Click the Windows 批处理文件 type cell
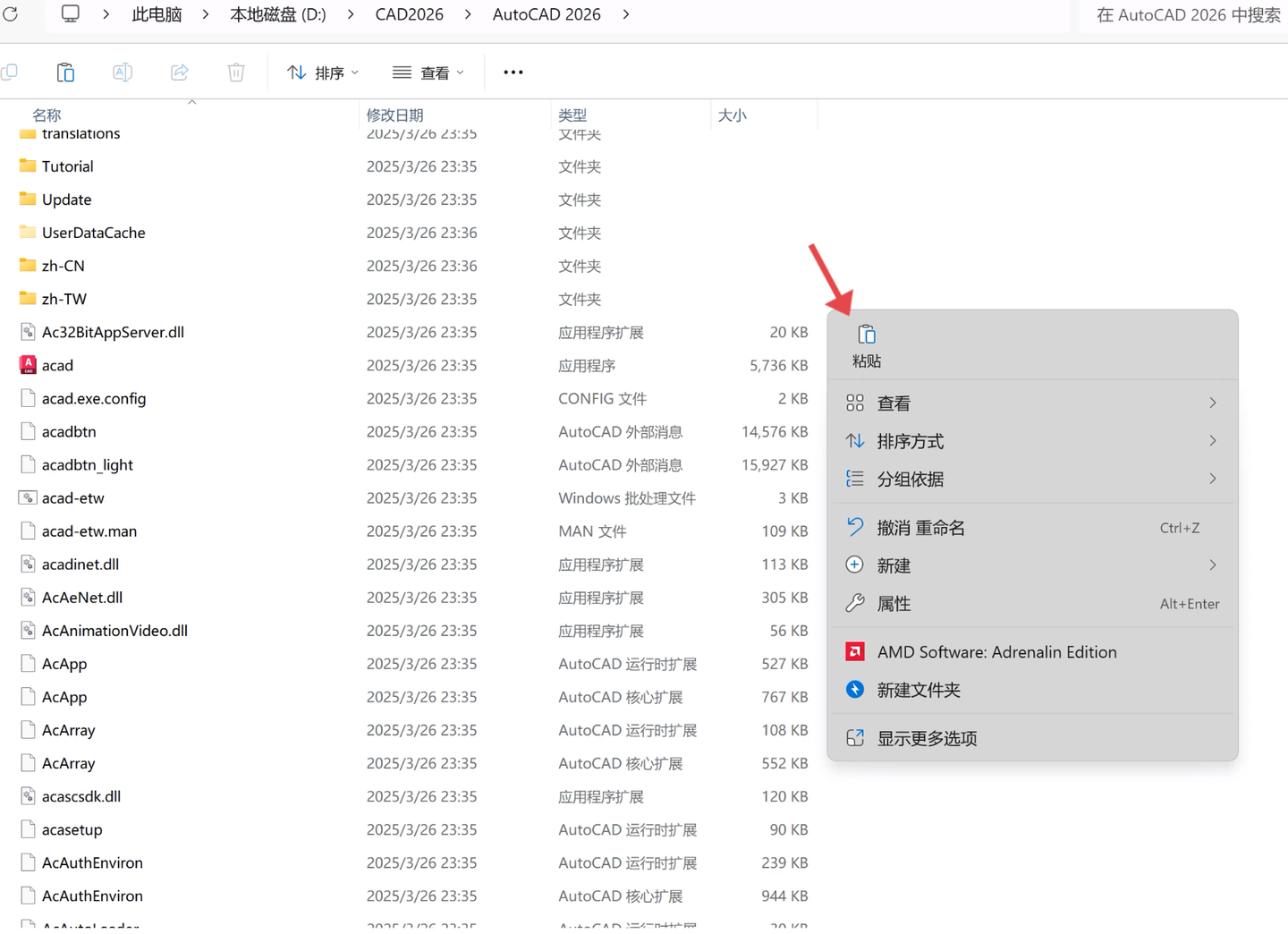Image resolution: width=1288 pixels, height=934 pixels. (627, 497)
